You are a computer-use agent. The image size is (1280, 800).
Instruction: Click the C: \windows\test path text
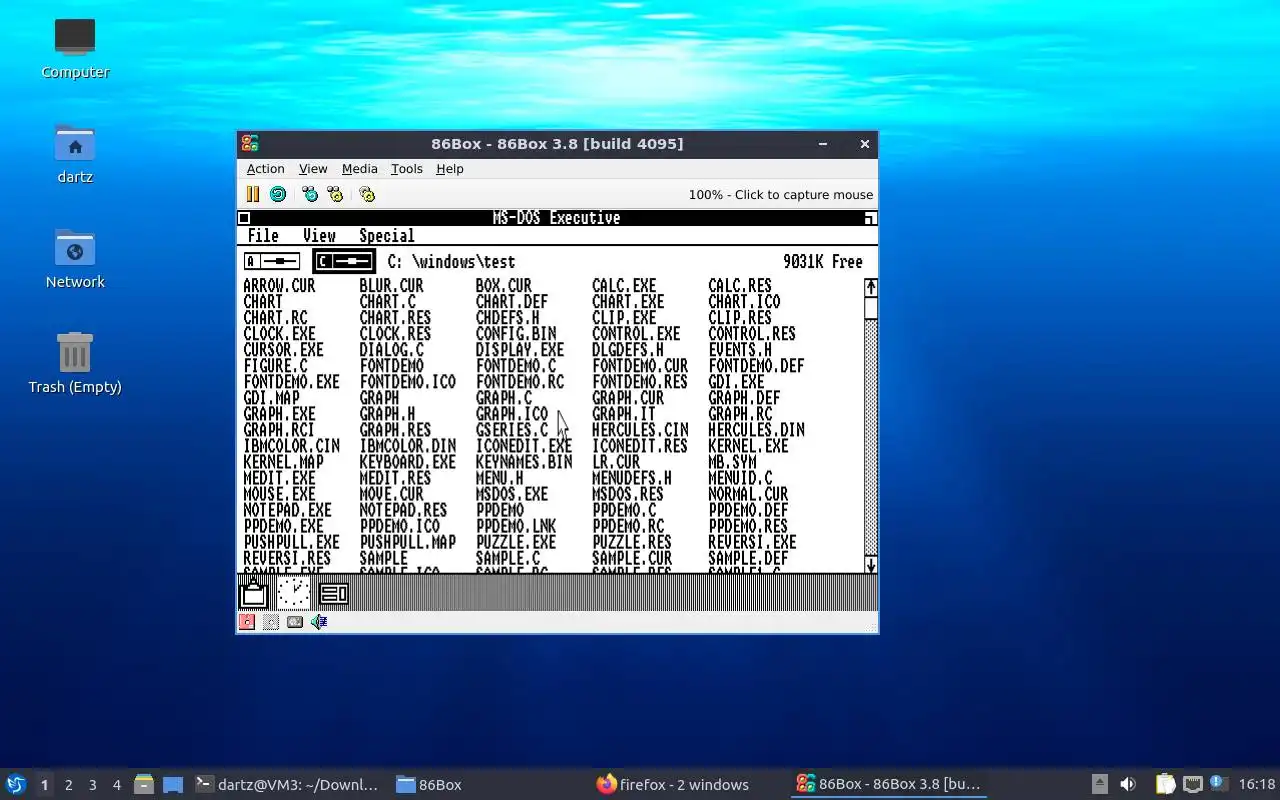coord(451,262)
